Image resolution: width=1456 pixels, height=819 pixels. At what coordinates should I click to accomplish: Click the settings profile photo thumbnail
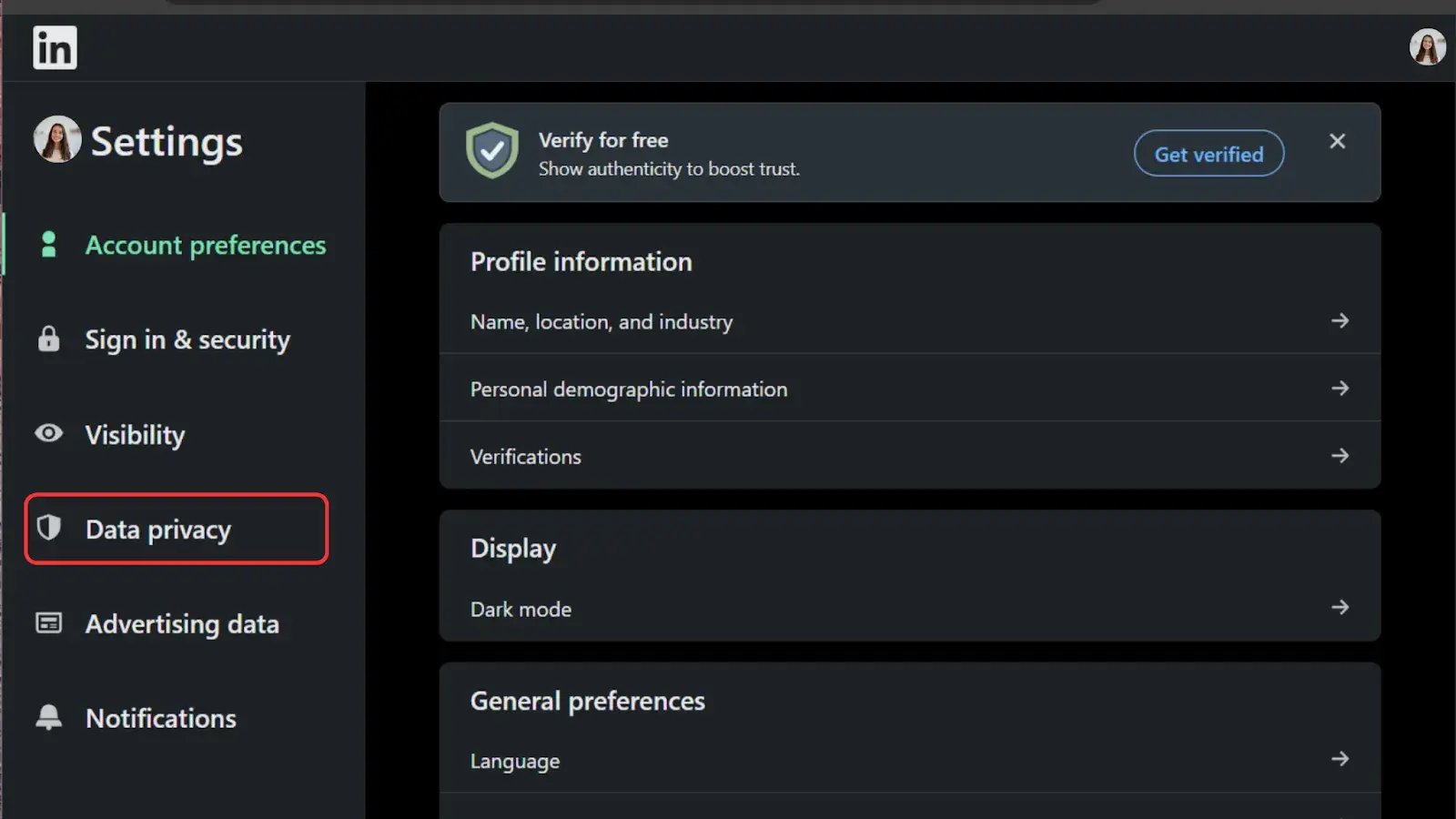57,140
